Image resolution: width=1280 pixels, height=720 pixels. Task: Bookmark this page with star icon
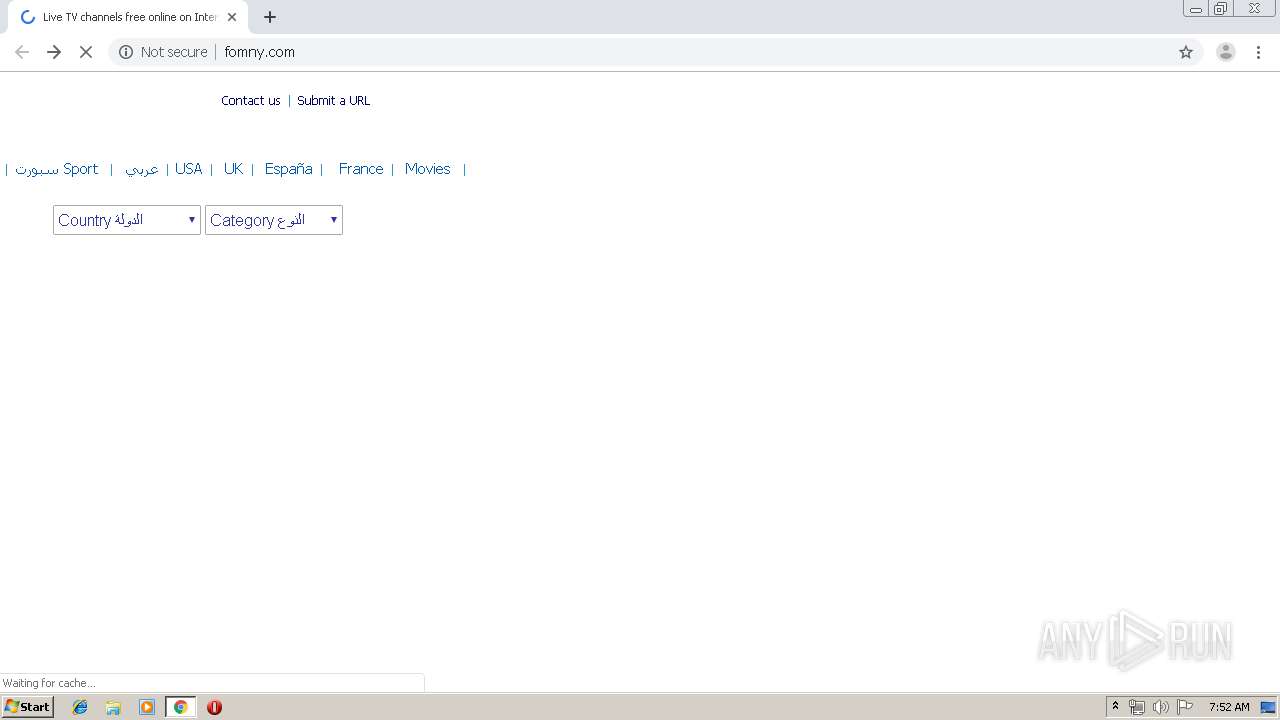coord(1186,52)
